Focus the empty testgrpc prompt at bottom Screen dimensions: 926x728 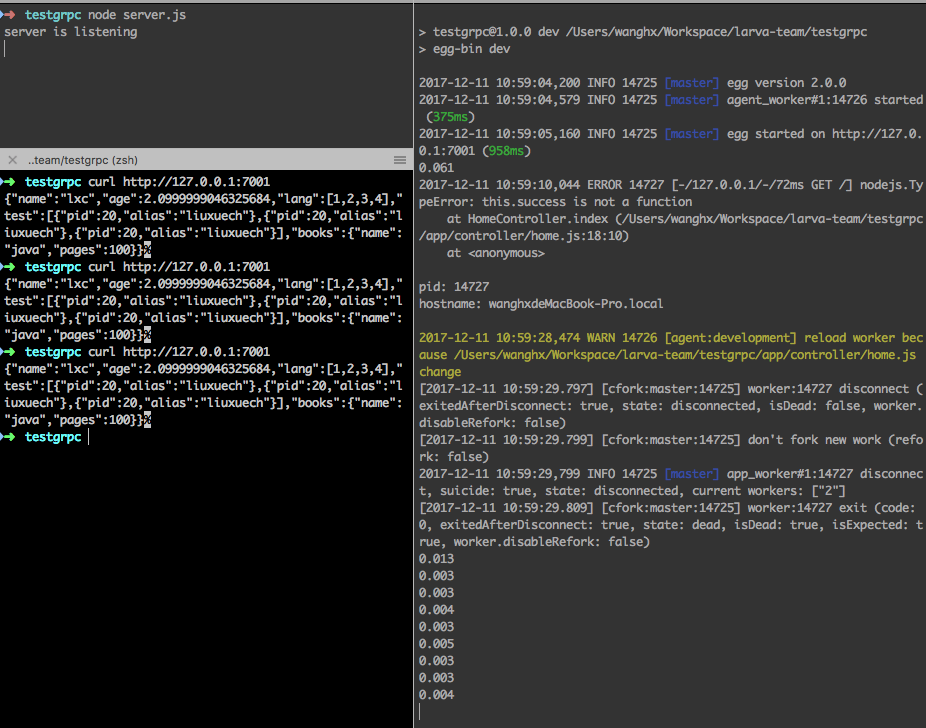[x=89, y=437]
